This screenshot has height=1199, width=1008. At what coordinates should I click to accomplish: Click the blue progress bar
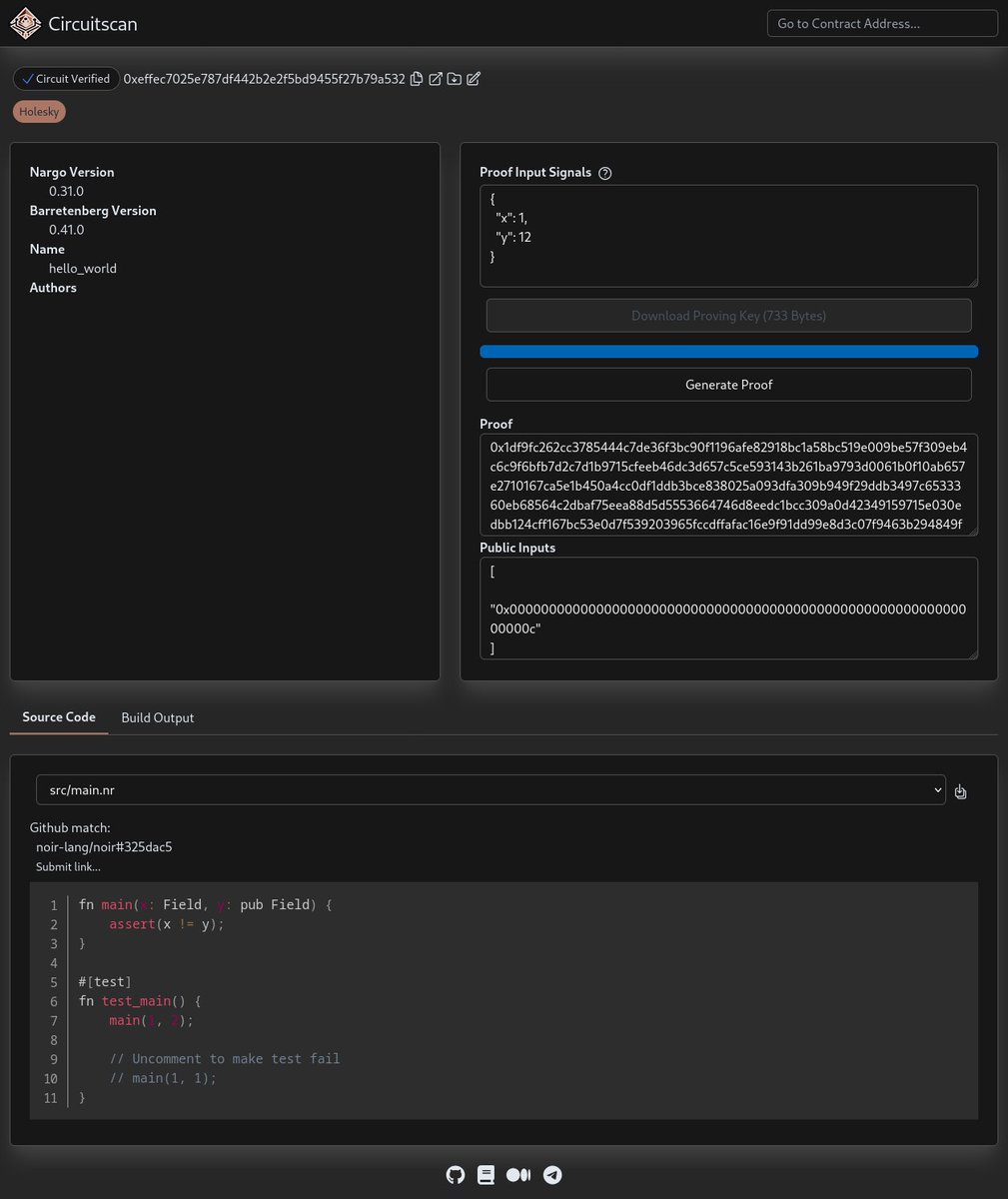pos(728,351)
